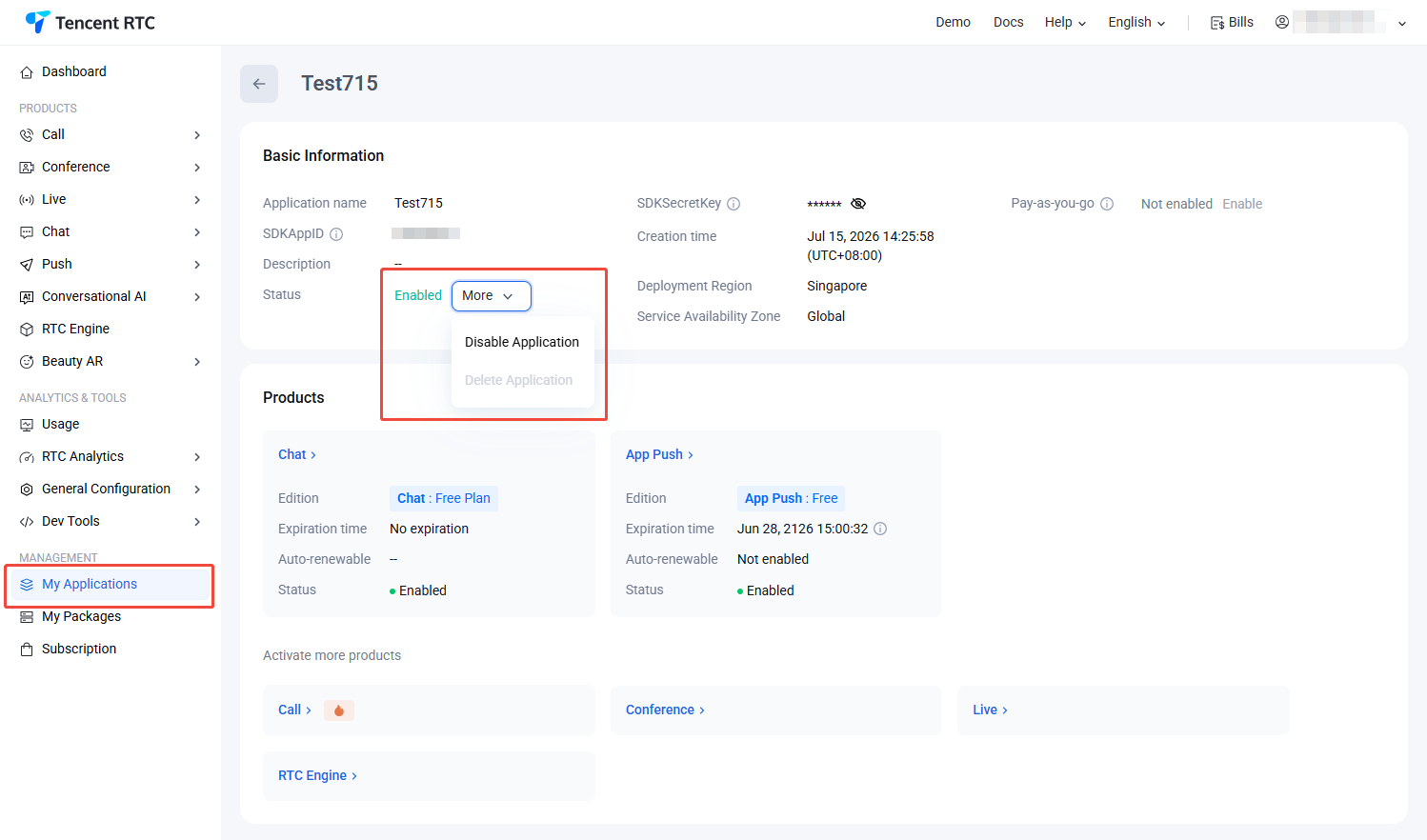Click the My Packages icon in sidebar
Viewport: 1427px width, 840px height.
[x=27, y=617]
